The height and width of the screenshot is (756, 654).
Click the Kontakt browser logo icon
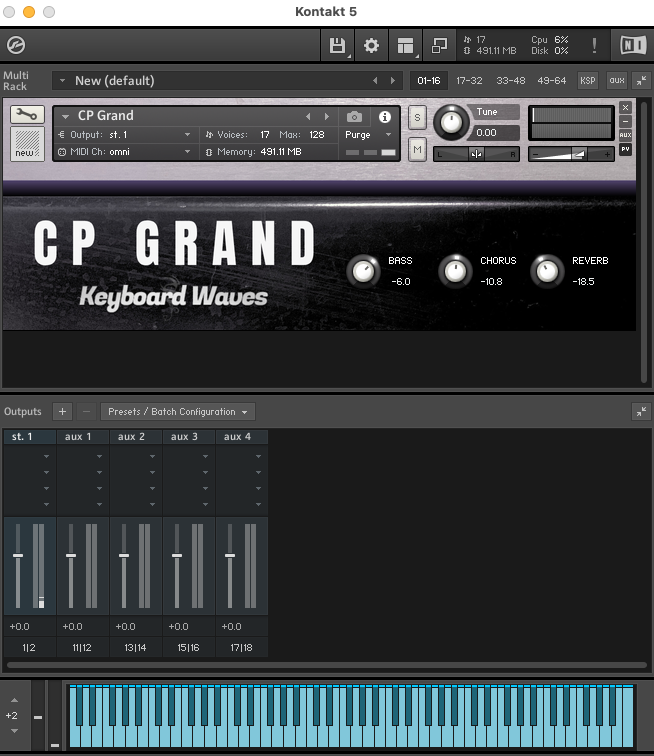click(16, 45)
